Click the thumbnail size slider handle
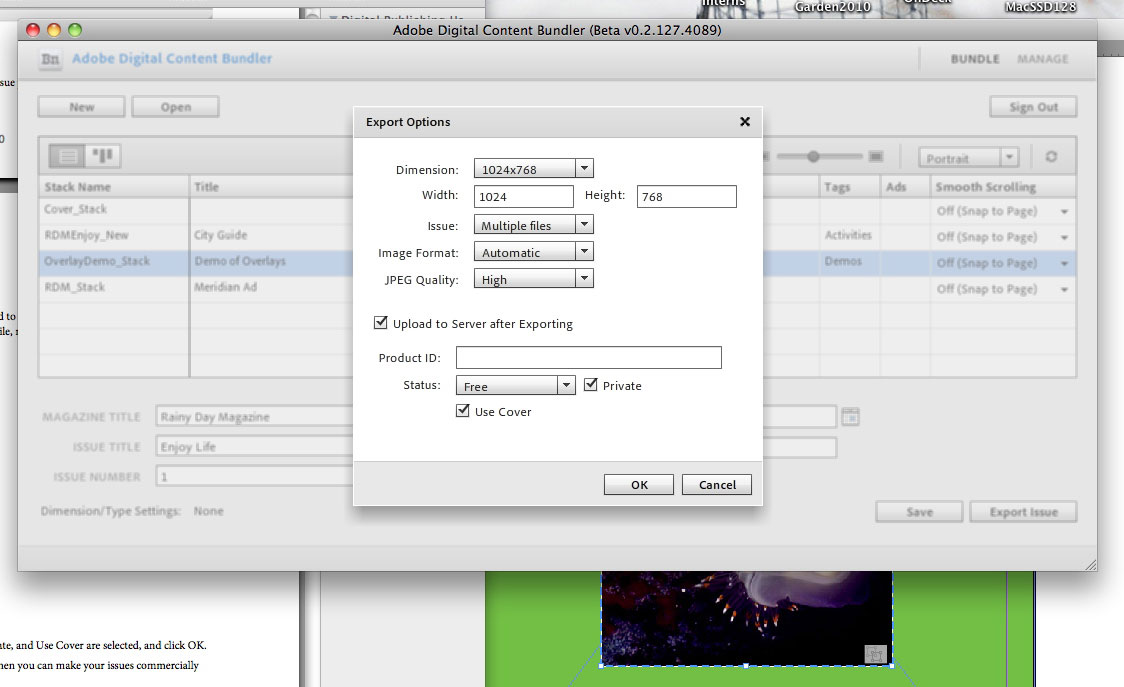This screenshot has height=687, width=1124. [813, 156]
